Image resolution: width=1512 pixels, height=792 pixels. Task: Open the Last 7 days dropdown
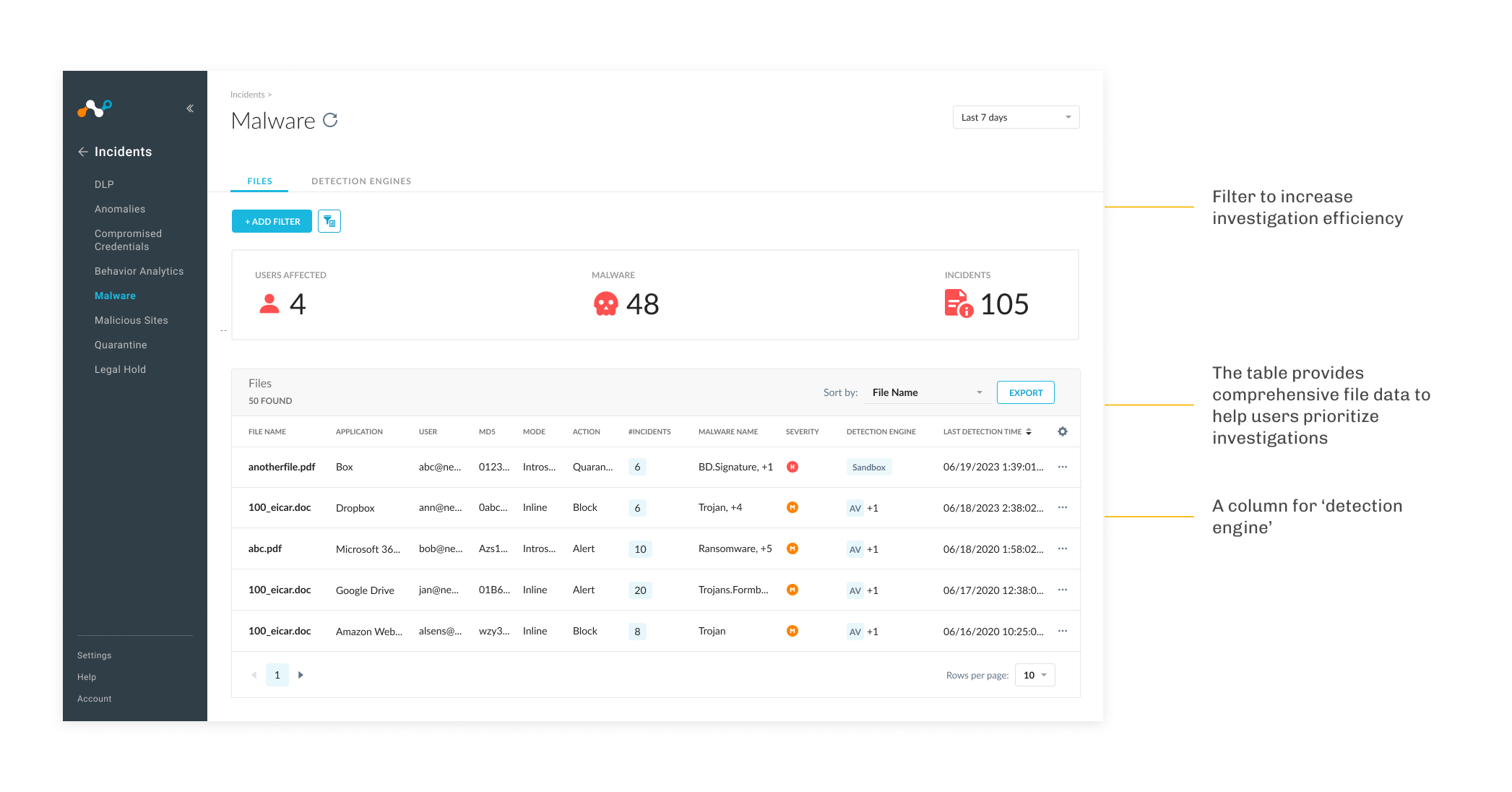pyautogui.click(x=1016, y=117)
